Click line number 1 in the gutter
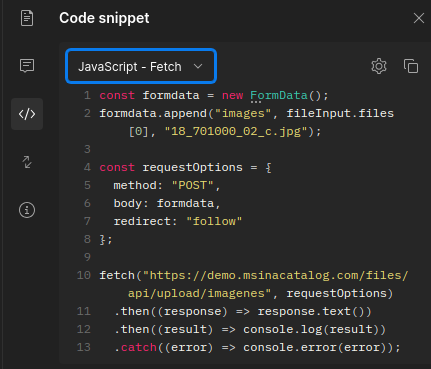 87,95
